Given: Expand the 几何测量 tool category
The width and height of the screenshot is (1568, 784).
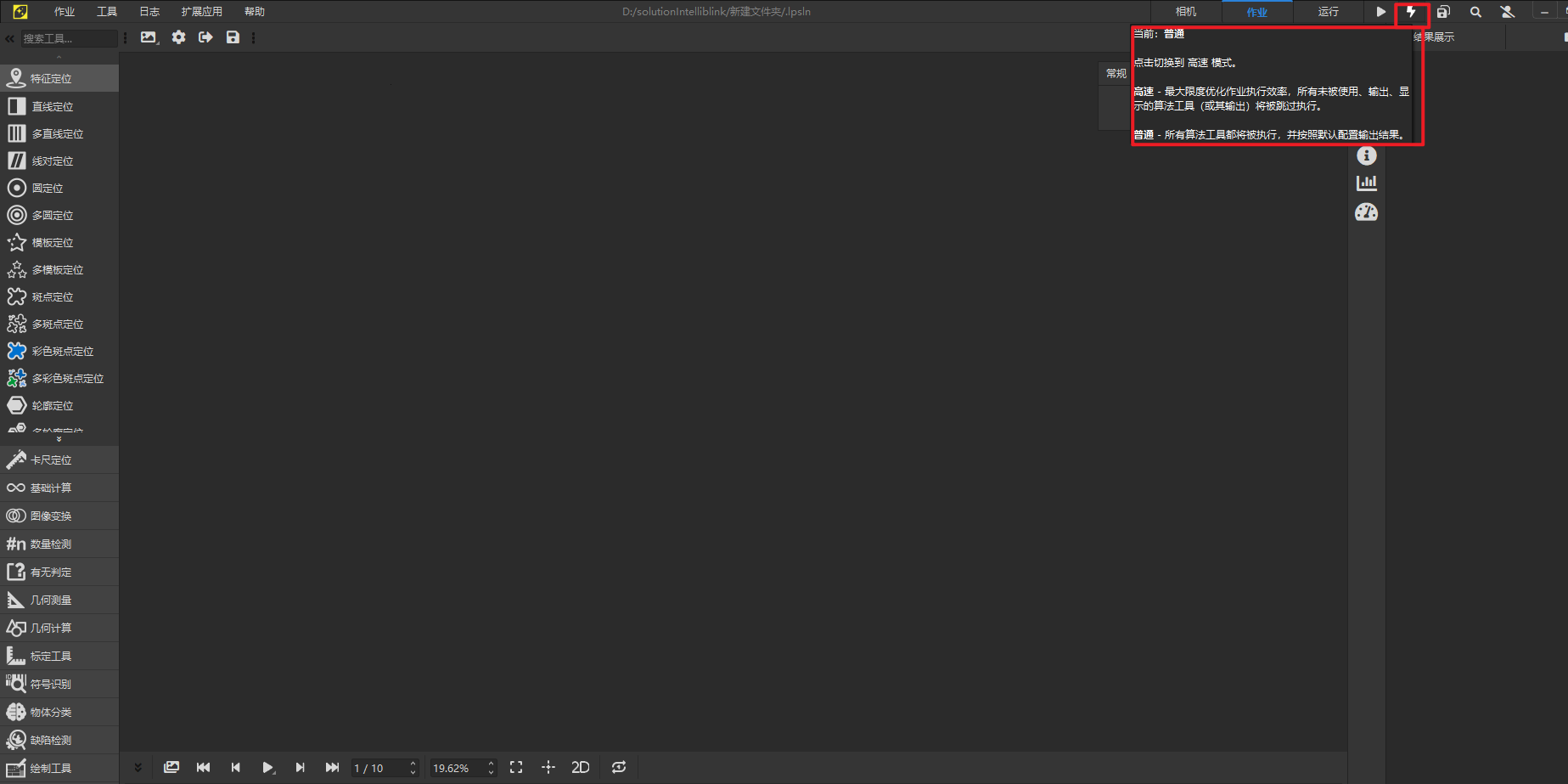Looking at the screenshot, I should click(x=51, y=600).
